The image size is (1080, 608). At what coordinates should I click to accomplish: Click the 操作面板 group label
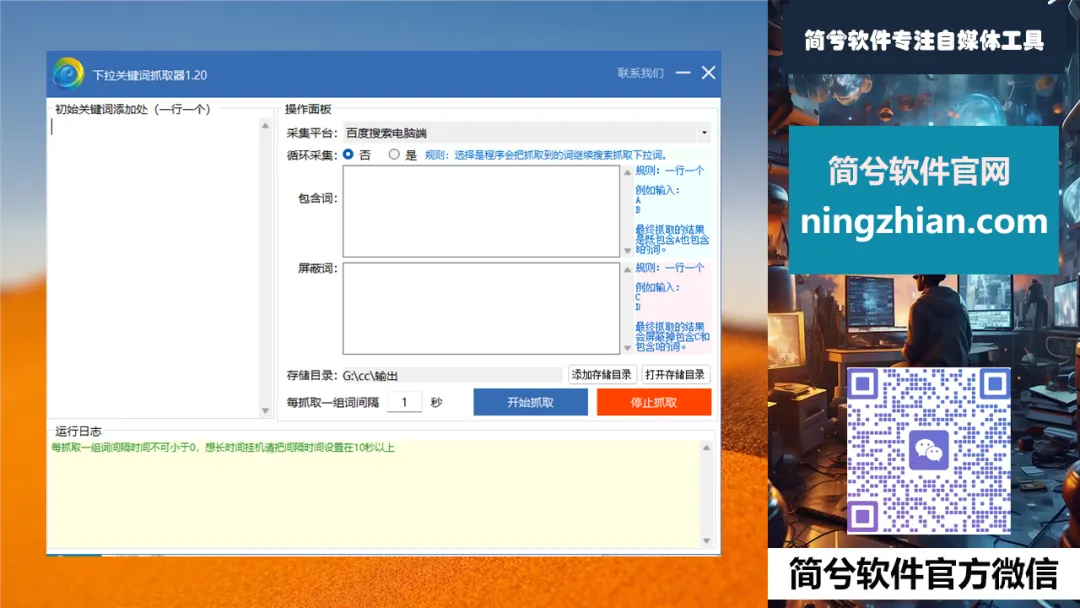point(308,109)
